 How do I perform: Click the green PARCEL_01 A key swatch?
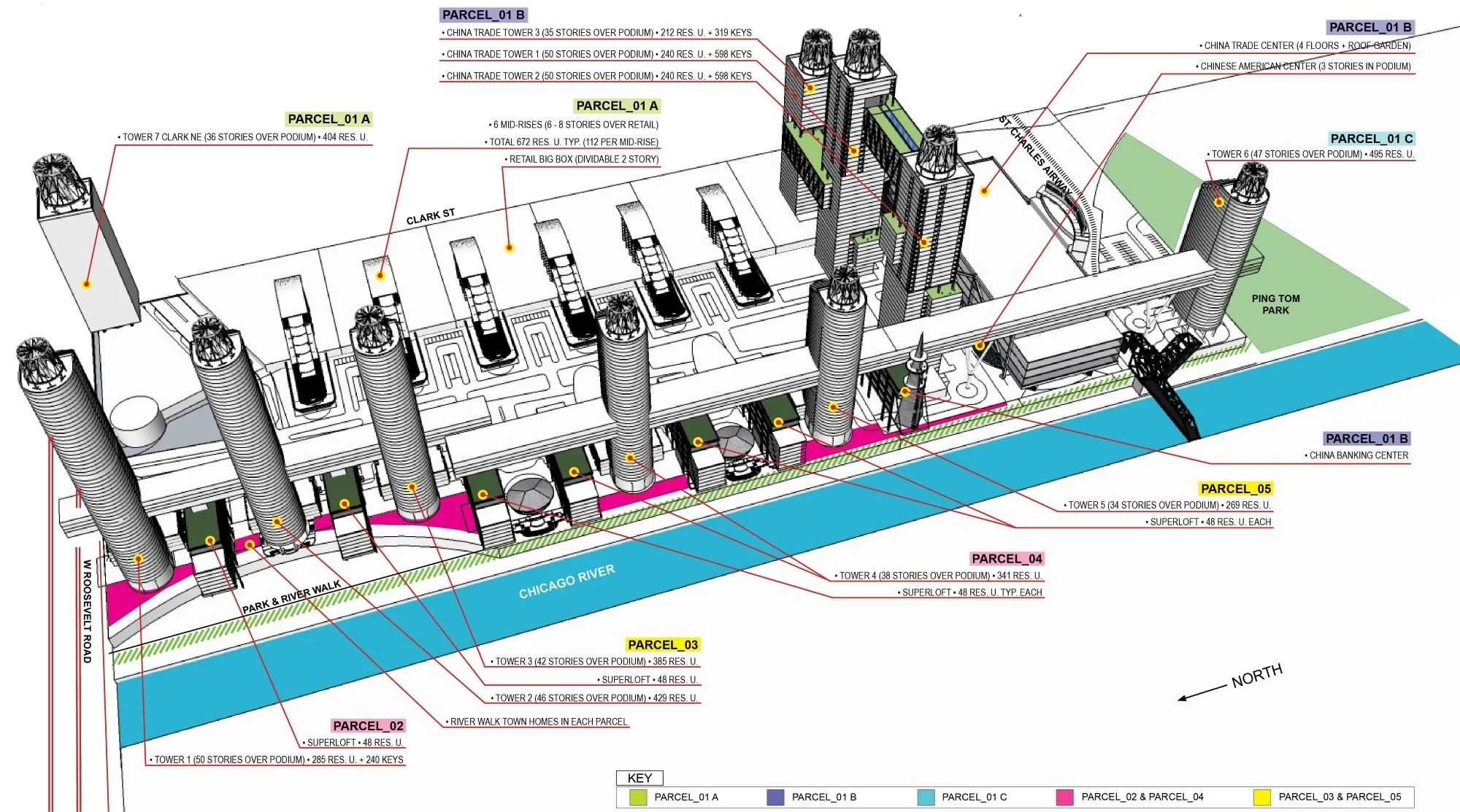click(x=637, y=797)
